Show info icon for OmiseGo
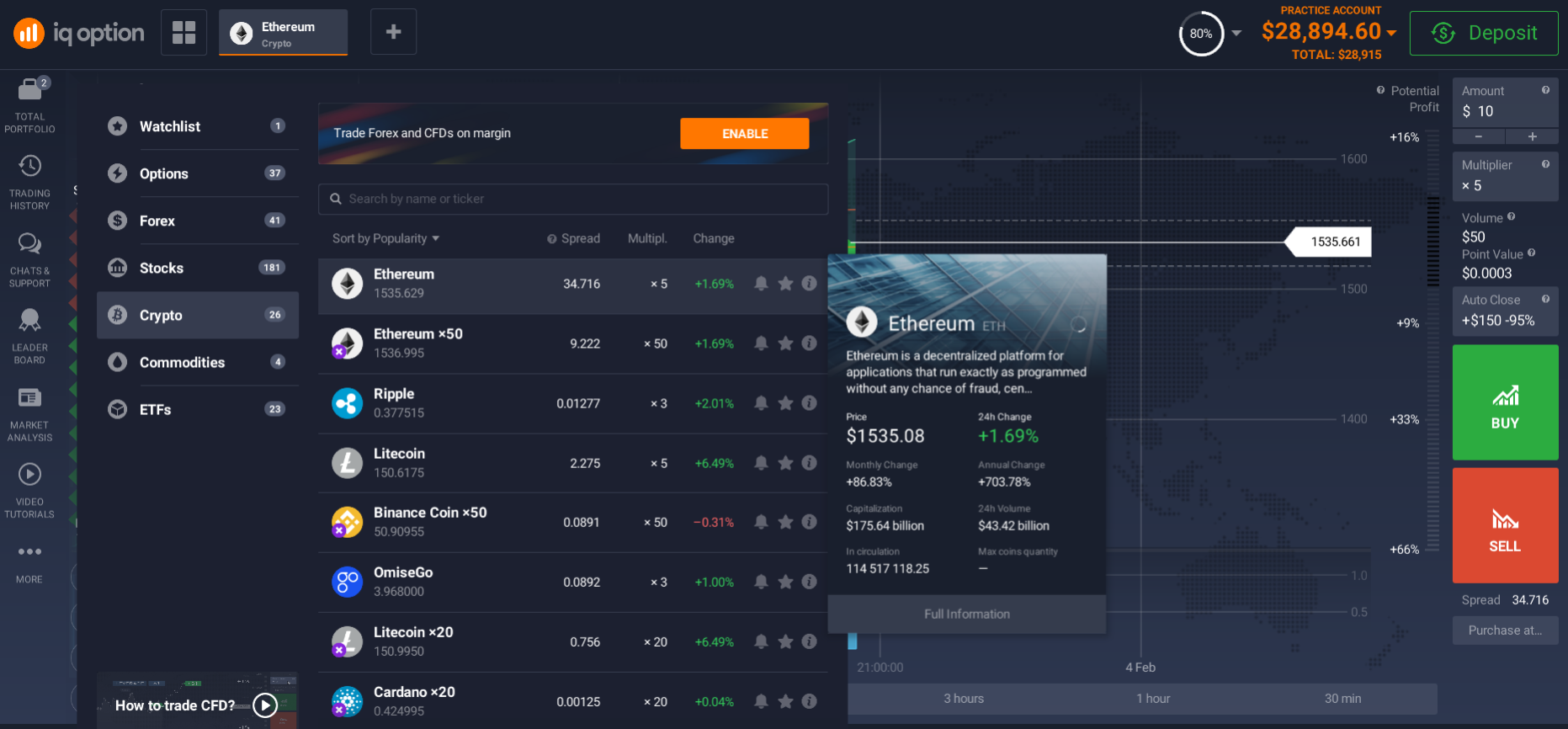The width and height of the screenshot is (1568, 729). point(809,582)
